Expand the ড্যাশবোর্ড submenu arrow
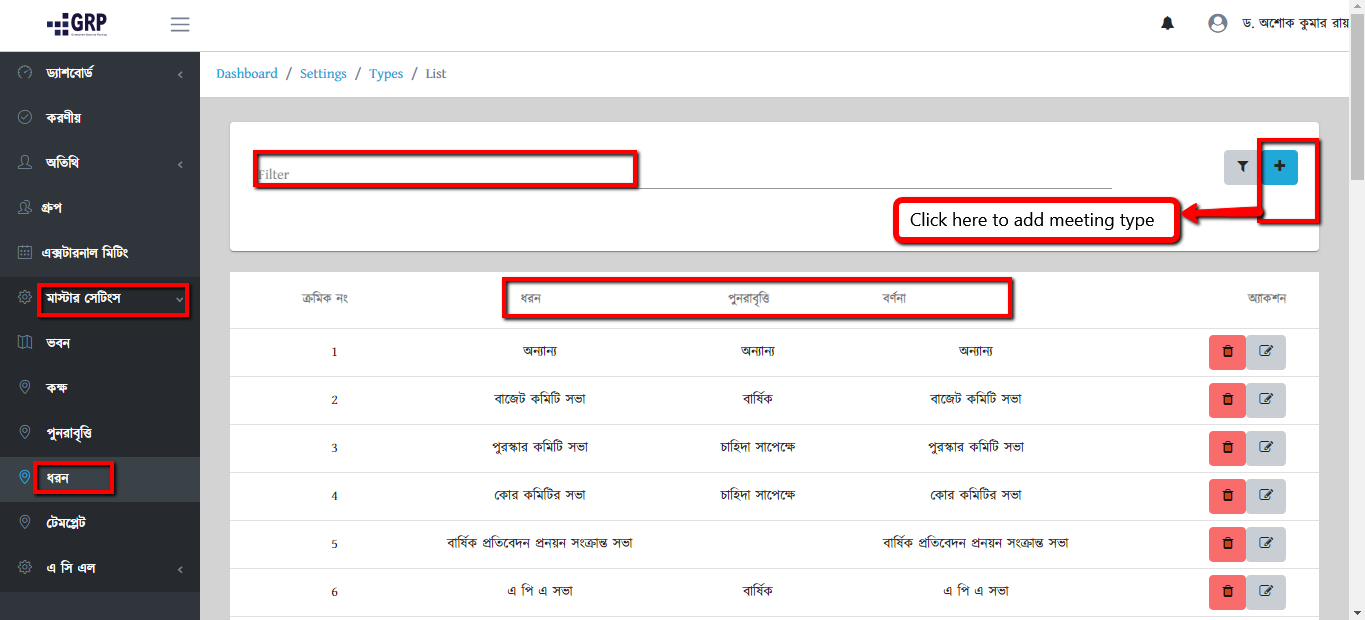Image resolution: width=1365 pixels, height=620 pixels. point(180,74)
